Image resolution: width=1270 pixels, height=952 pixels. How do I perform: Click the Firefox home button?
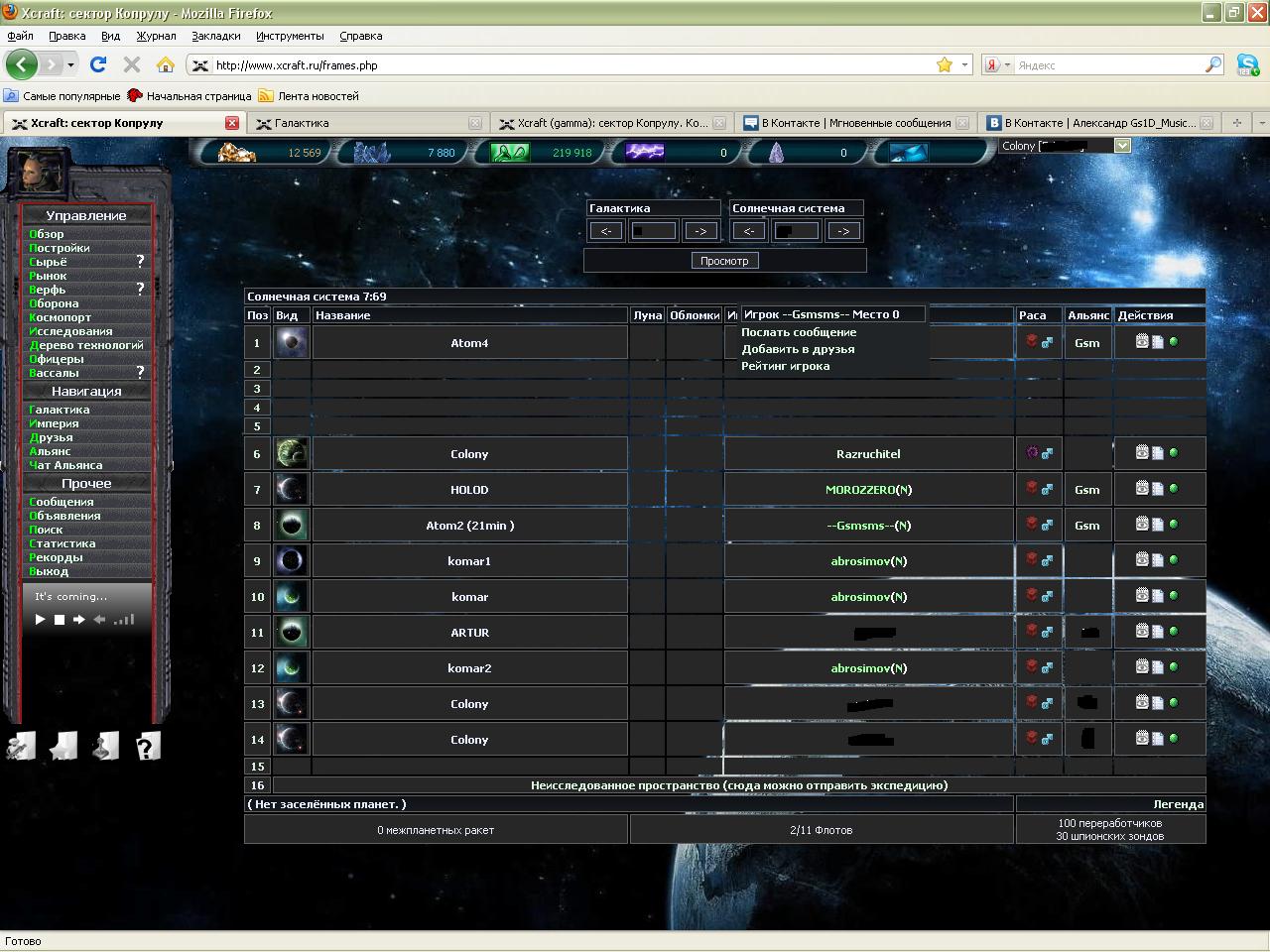point(166,65)
